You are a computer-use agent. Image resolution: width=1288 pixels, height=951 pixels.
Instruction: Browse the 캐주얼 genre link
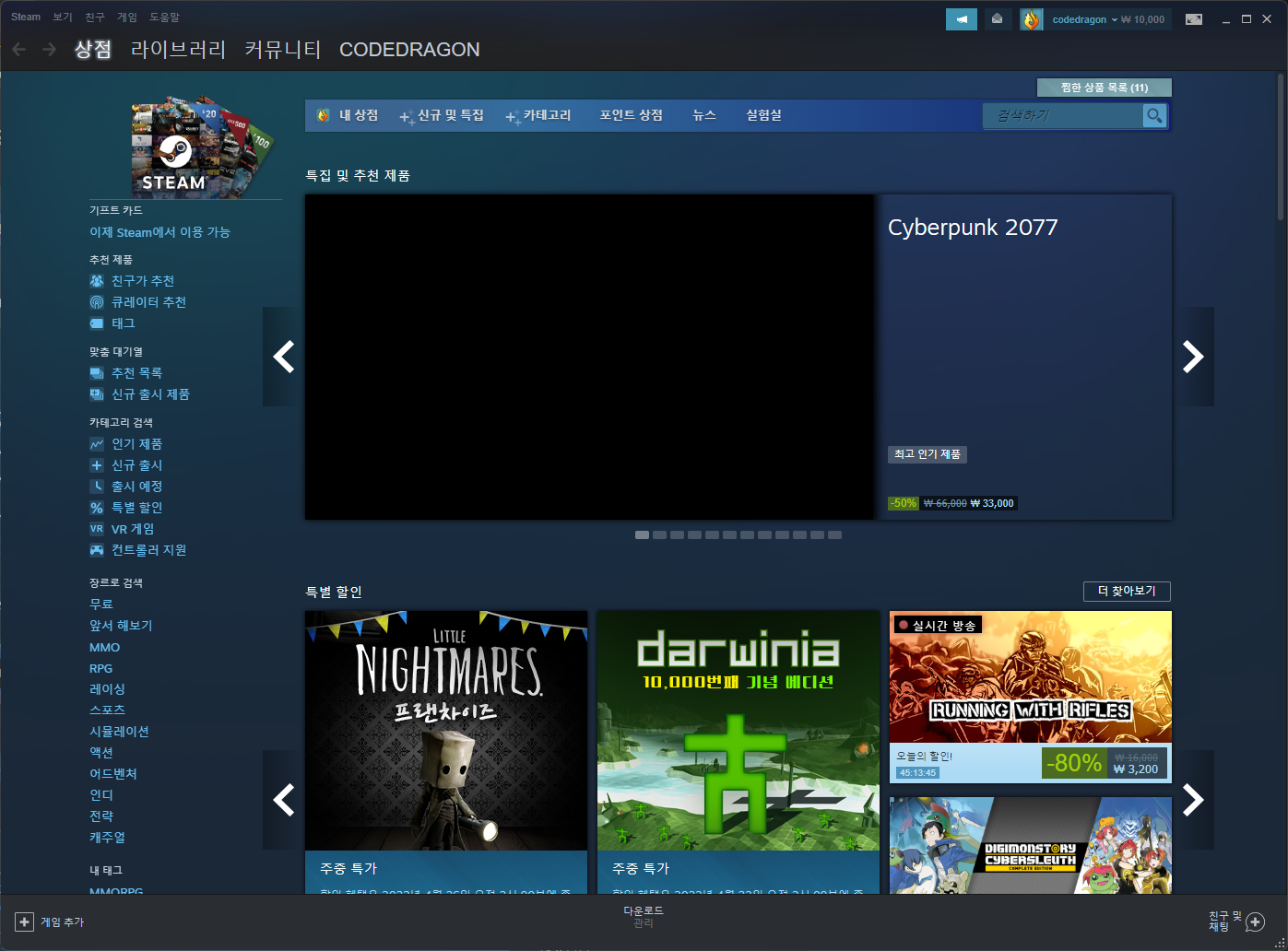[107, 838]
